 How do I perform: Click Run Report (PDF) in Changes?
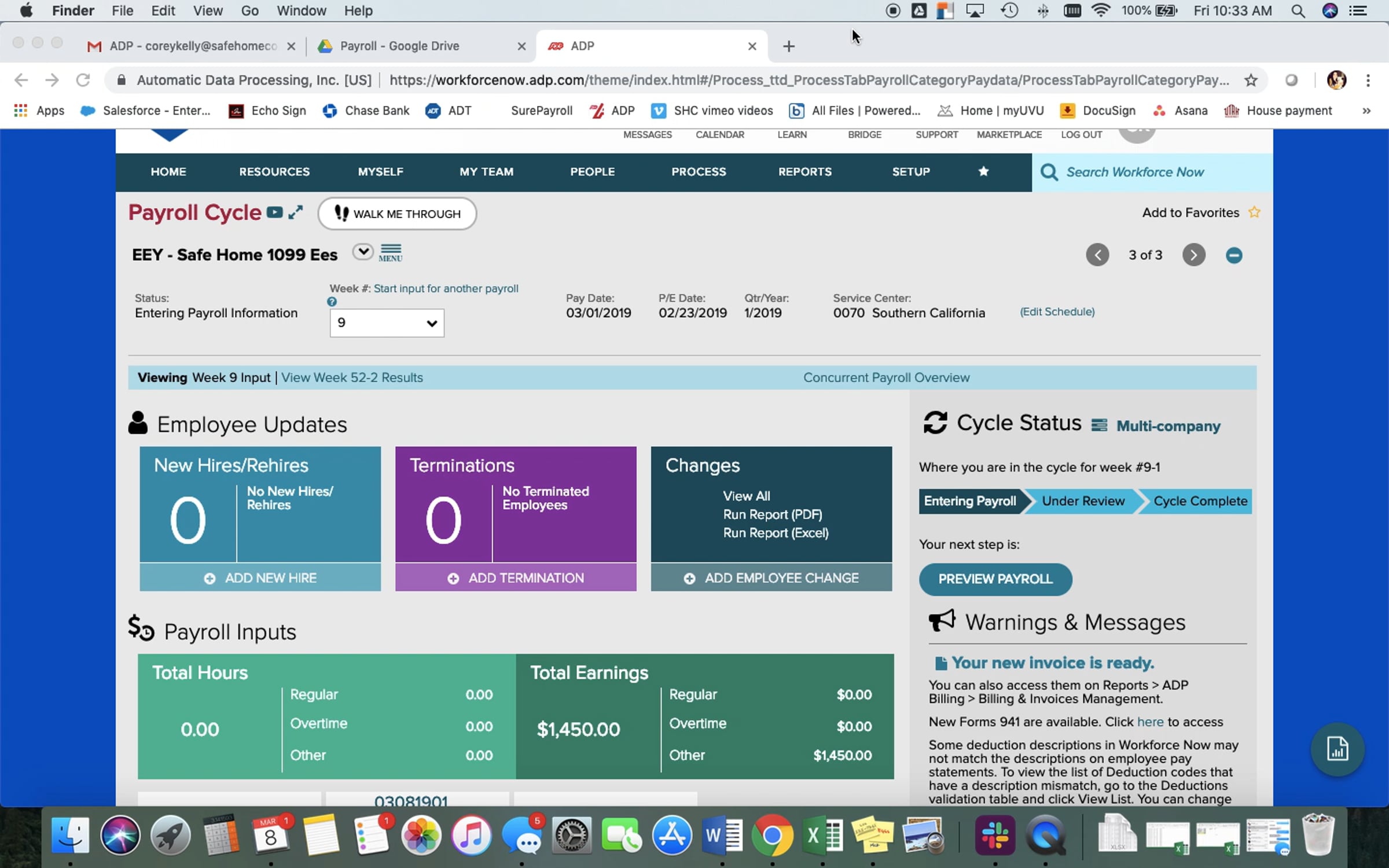tap(772, 514)
